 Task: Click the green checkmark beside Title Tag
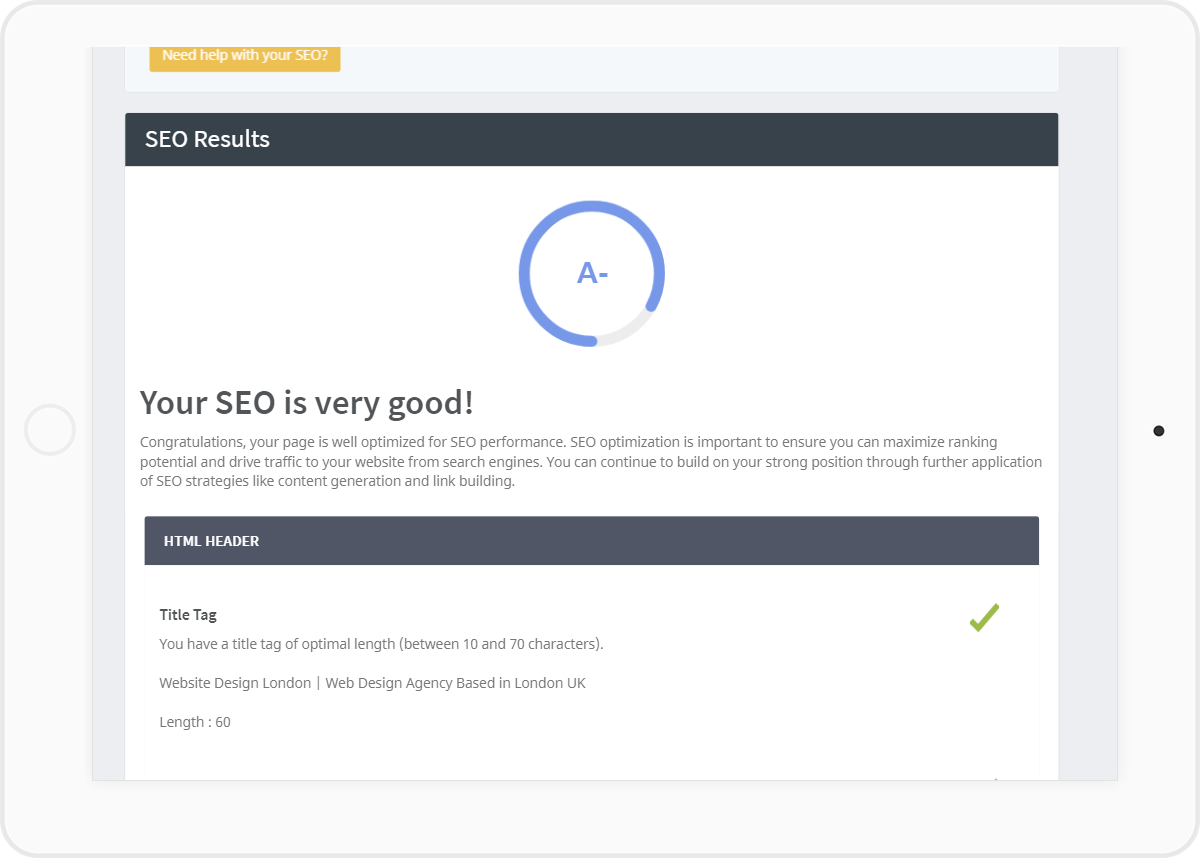(984, 618)
